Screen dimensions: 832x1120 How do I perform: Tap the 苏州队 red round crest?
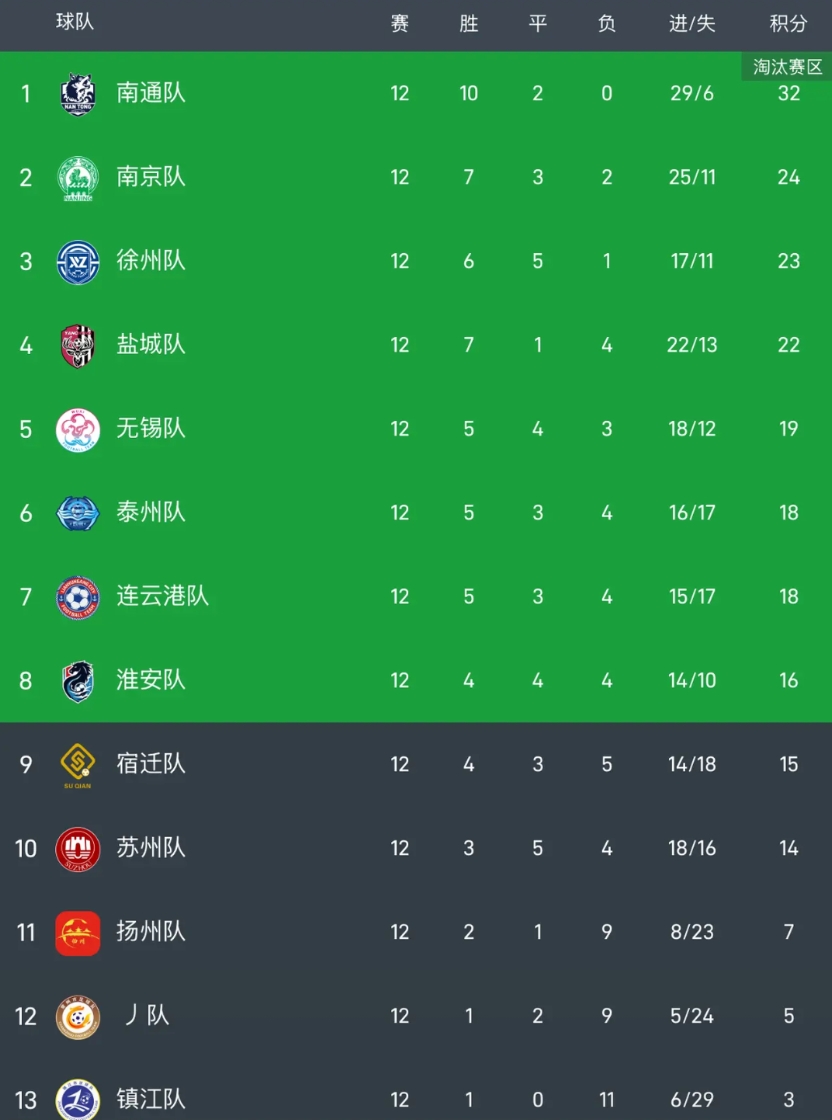click(x=78, y=849)
